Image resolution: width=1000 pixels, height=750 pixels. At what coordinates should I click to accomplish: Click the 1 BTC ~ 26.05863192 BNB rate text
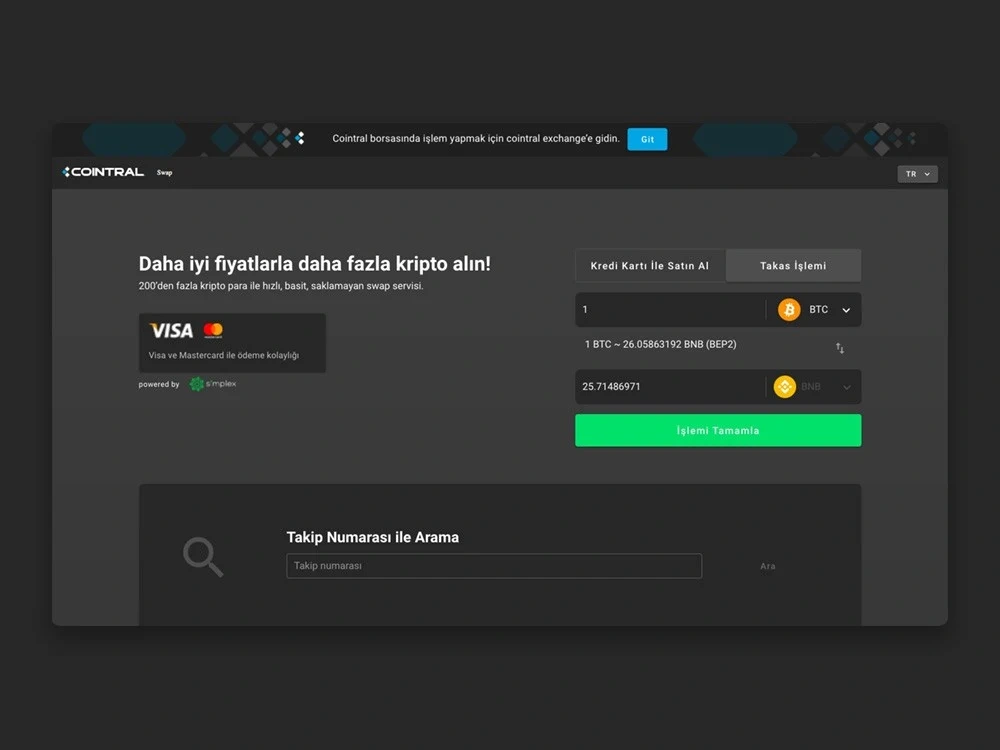point(661,344)
